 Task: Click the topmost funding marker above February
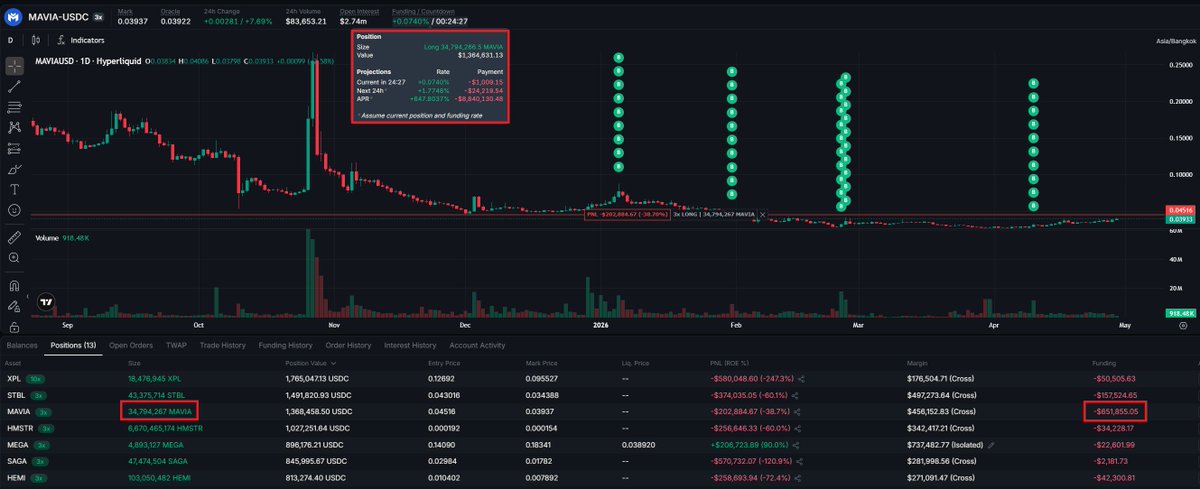[732, 72]
